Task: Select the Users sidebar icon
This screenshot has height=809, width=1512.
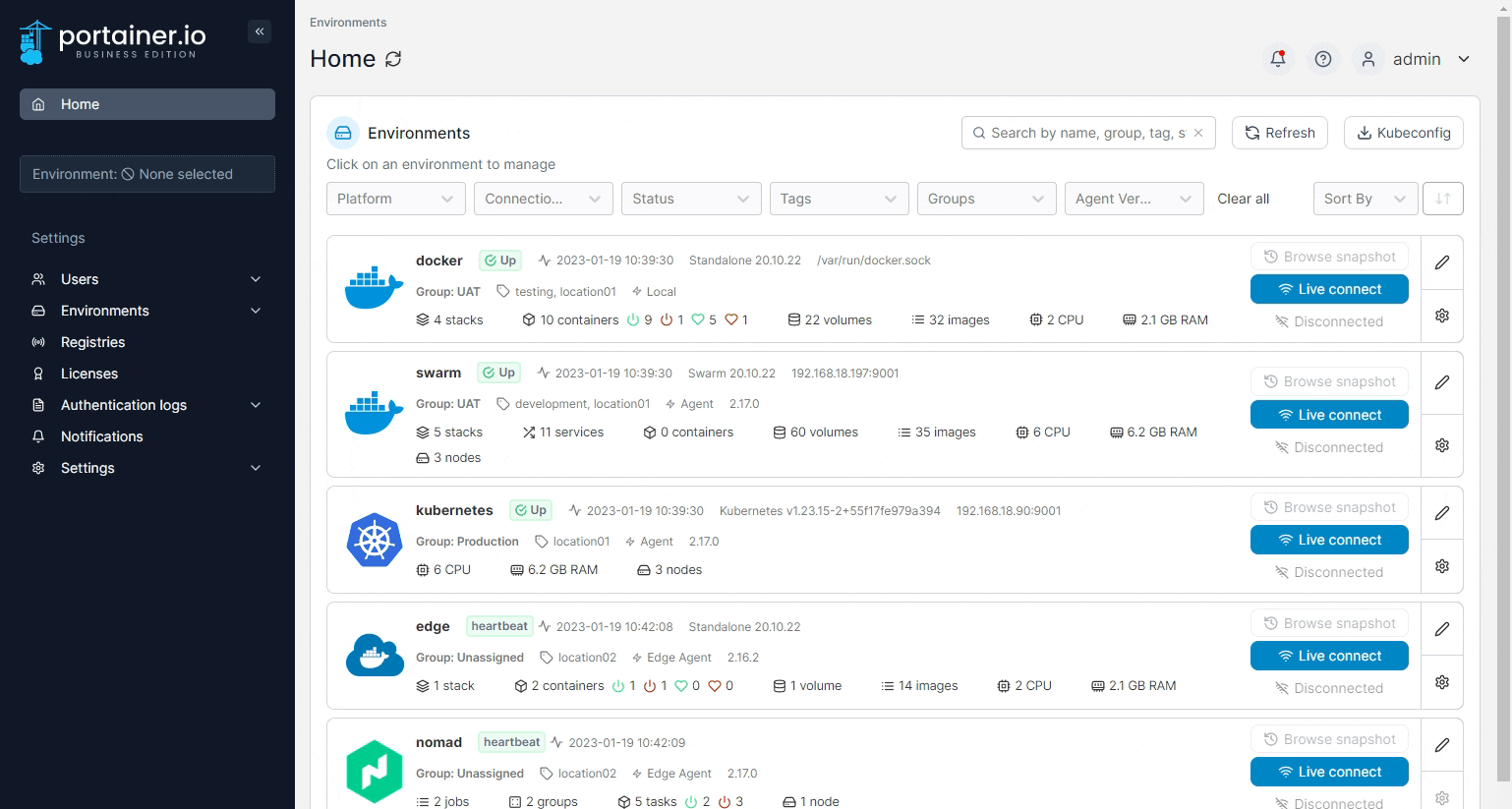Action: coord(37,279)
